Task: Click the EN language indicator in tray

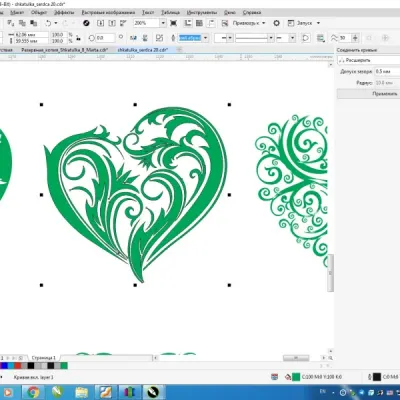Action: point(323,391)
